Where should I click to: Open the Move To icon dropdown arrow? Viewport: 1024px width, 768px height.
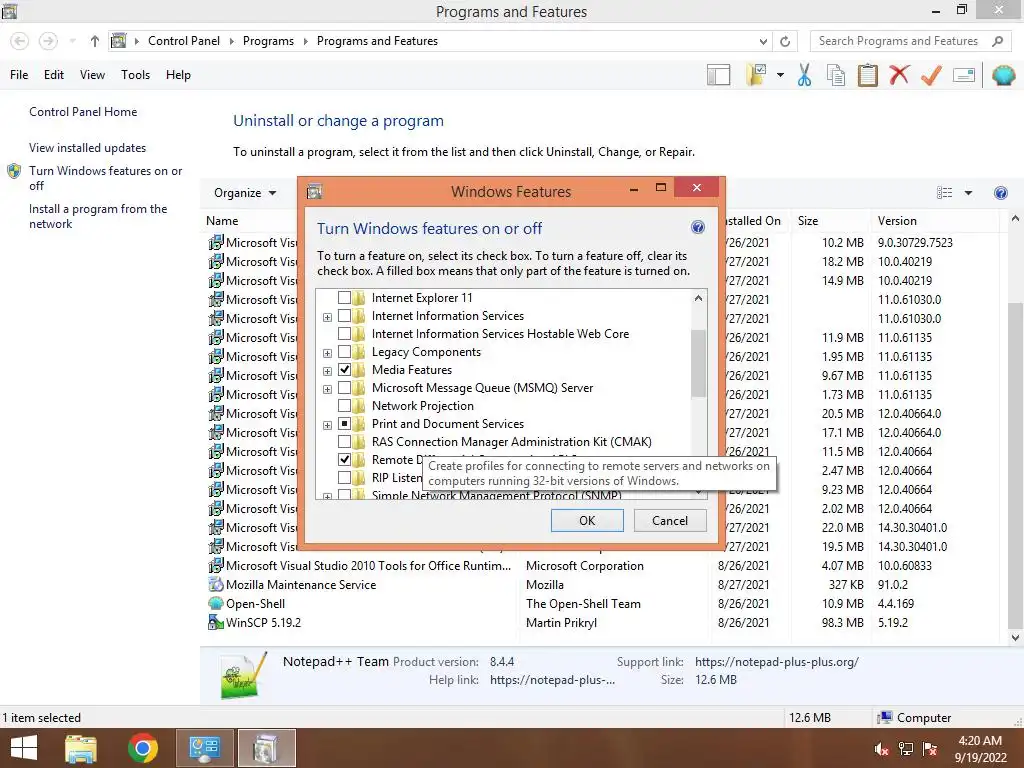pyautogui.click(x=780, y=75)
